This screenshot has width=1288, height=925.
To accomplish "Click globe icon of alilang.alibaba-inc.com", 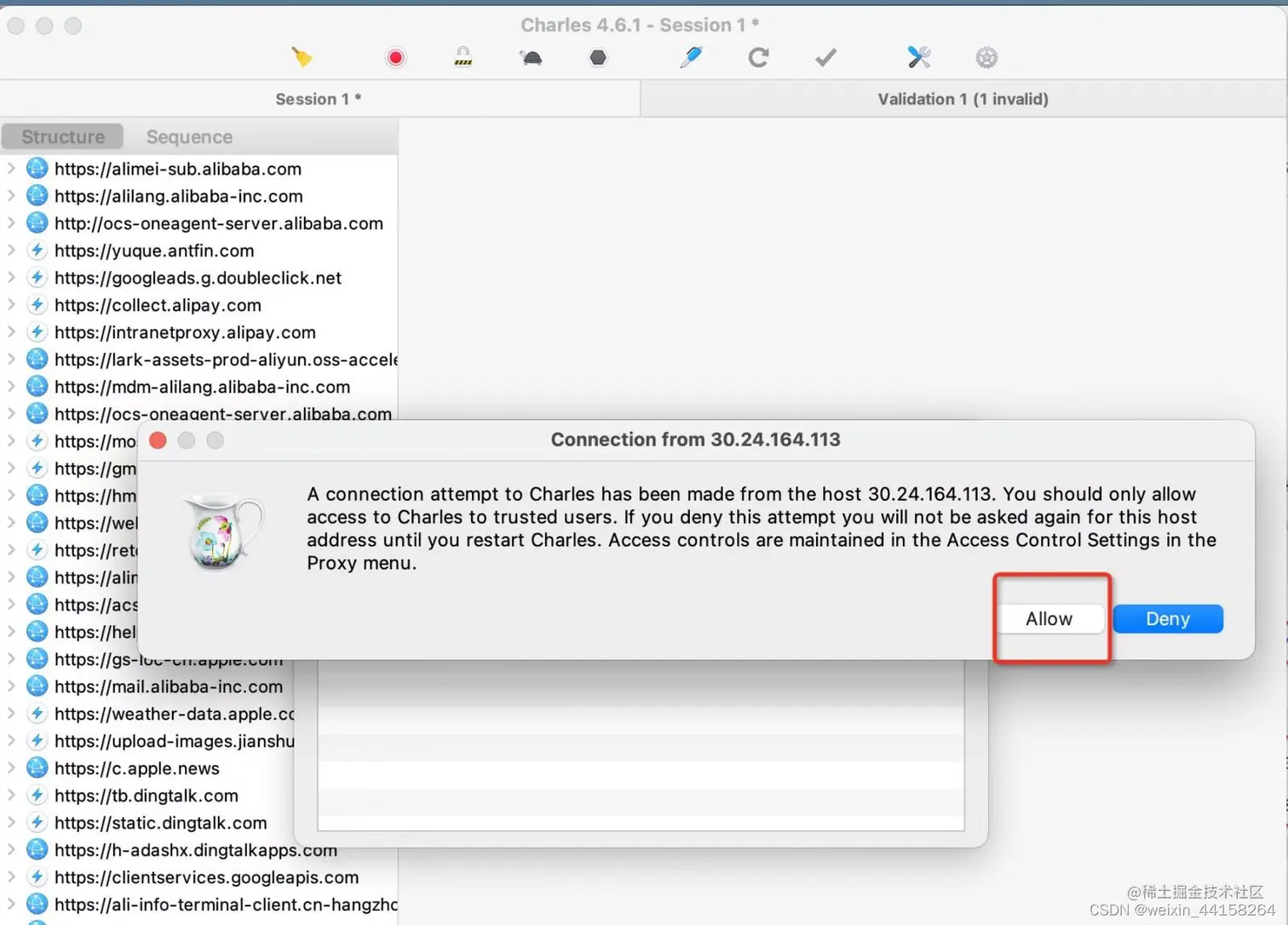I will click(37, 196).
